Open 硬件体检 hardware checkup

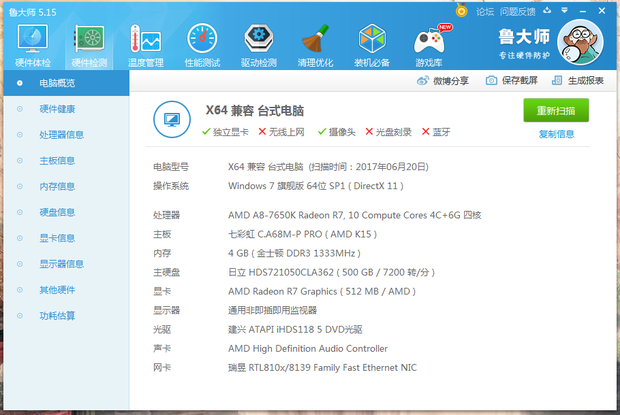(33, 45)
